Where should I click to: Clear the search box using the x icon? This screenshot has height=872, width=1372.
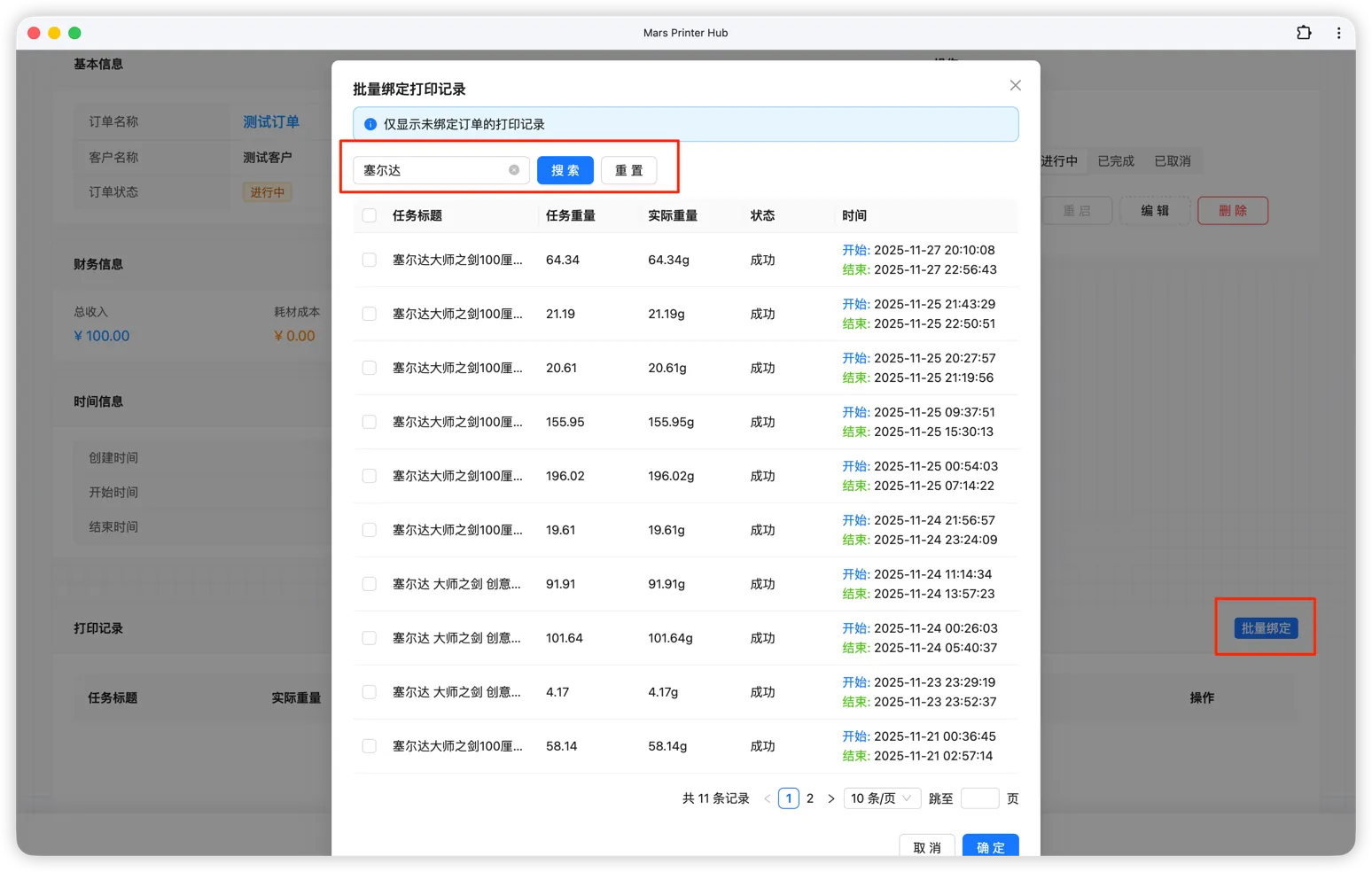point(514,170)
